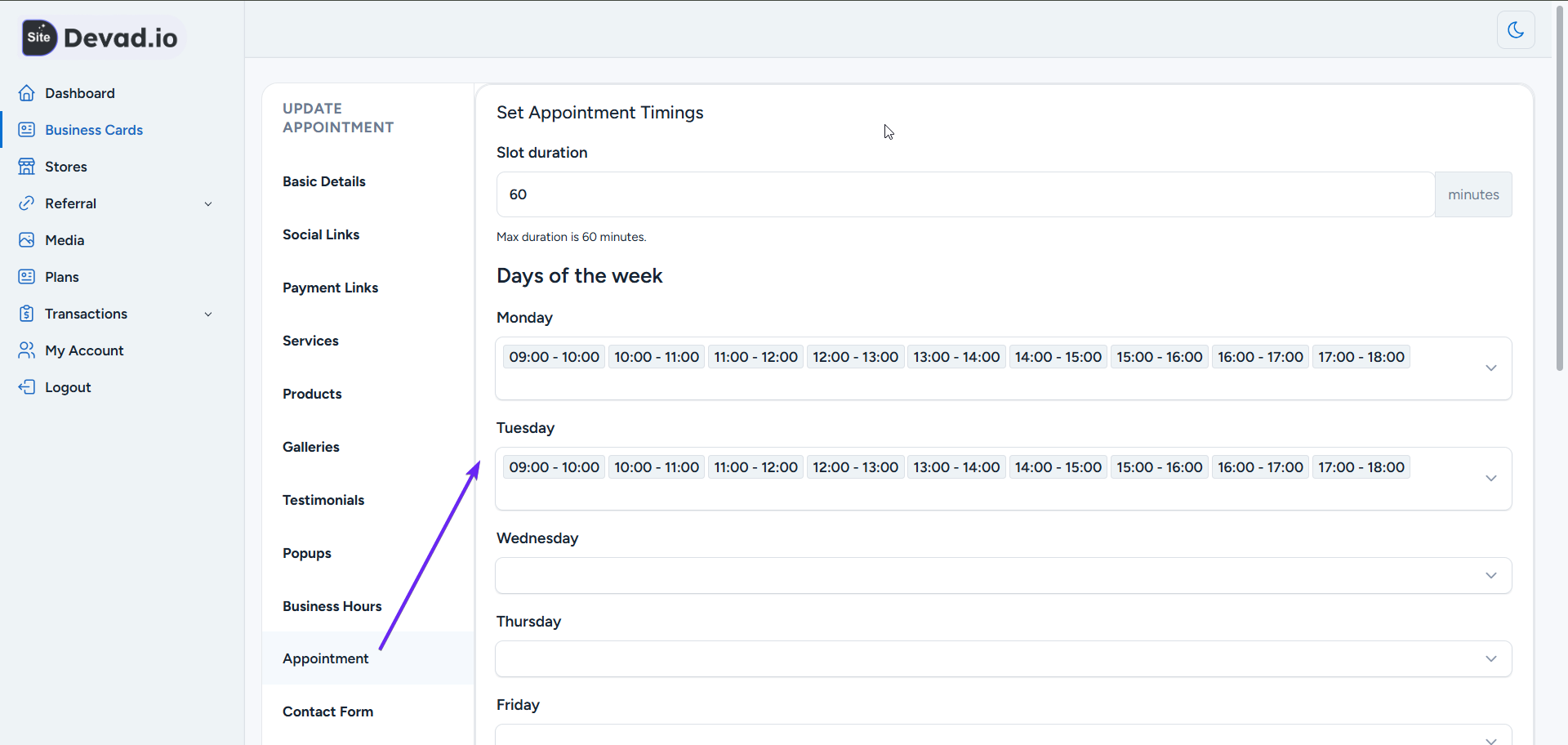Open the Thursday slots dropdown
The image size is (1568, 745).
tap(1491, 658)
